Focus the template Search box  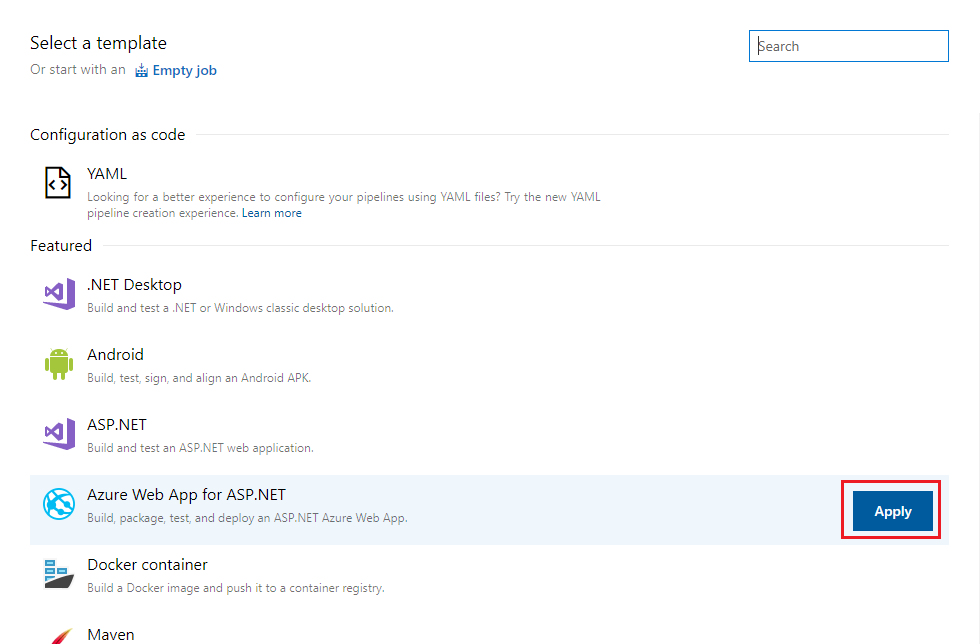point(849,46)
